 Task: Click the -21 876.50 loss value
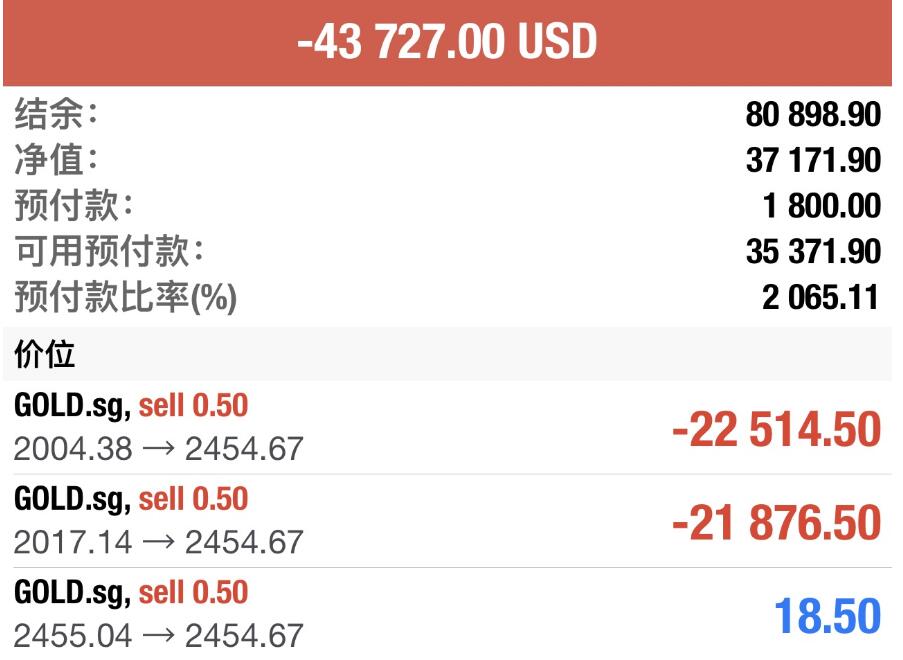tap(776, 523)
